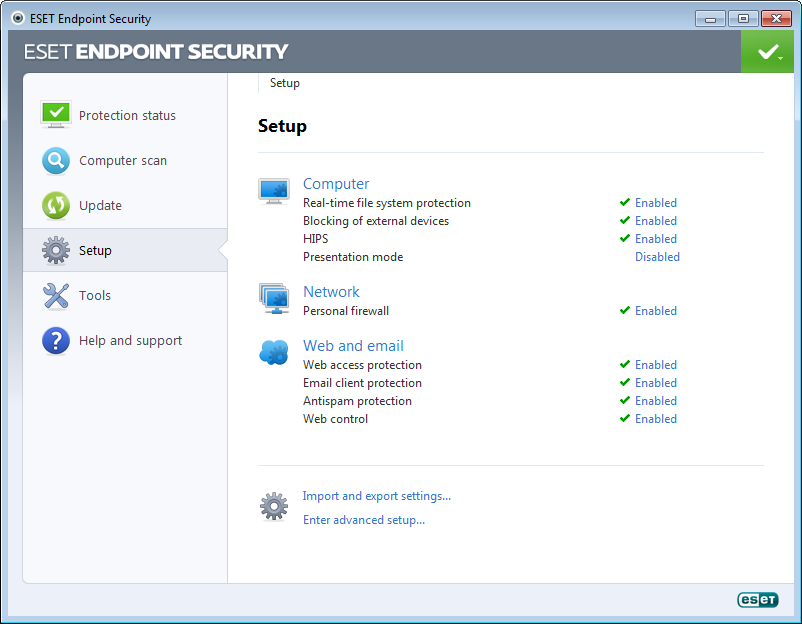
Task: Open Import and export settings link
Action: pyautogui.click(x=376, y=496)
